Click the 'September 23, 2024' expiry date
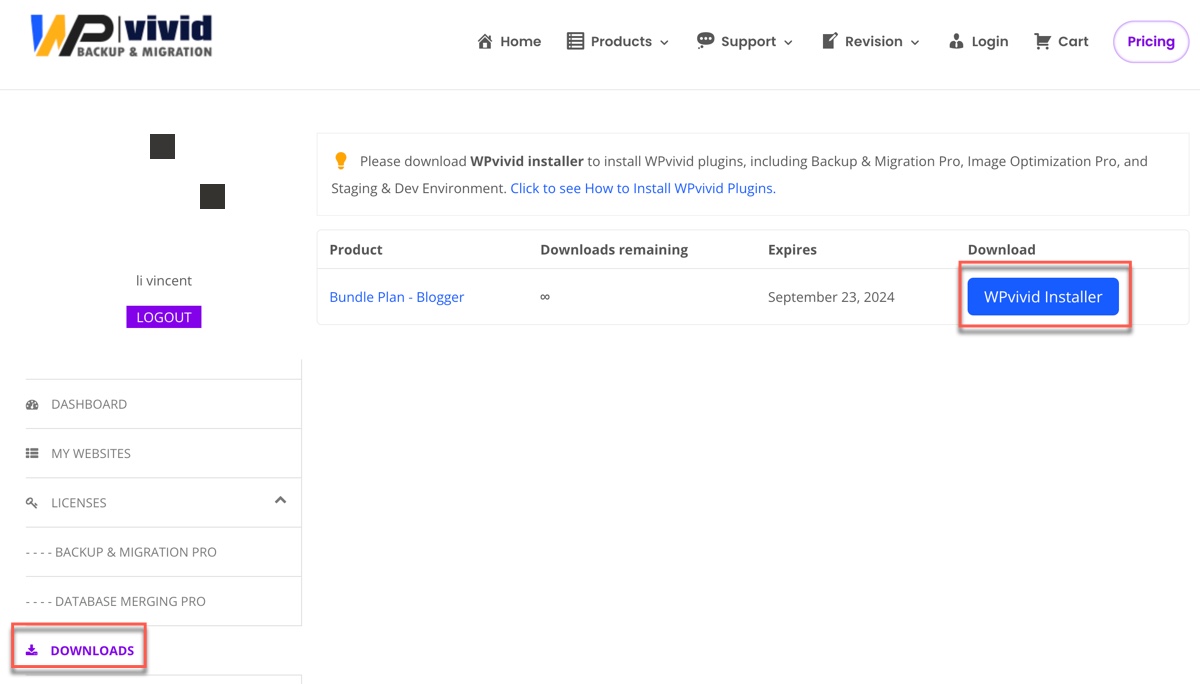 tap(831, 297)
